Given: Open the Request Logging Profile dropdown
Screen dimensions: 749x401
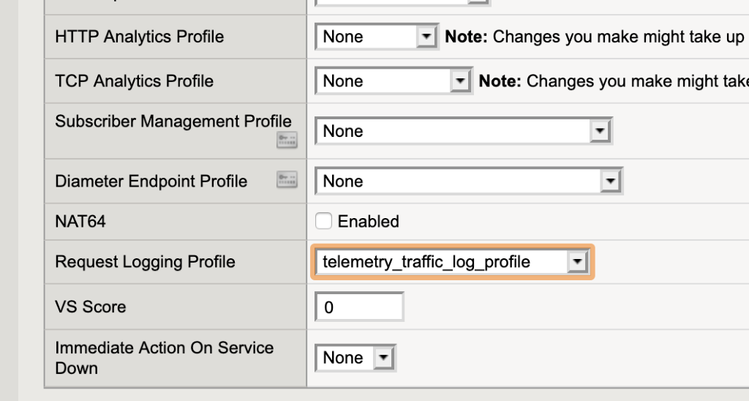Looking at the screenshot, I should [x=453, y=262].
